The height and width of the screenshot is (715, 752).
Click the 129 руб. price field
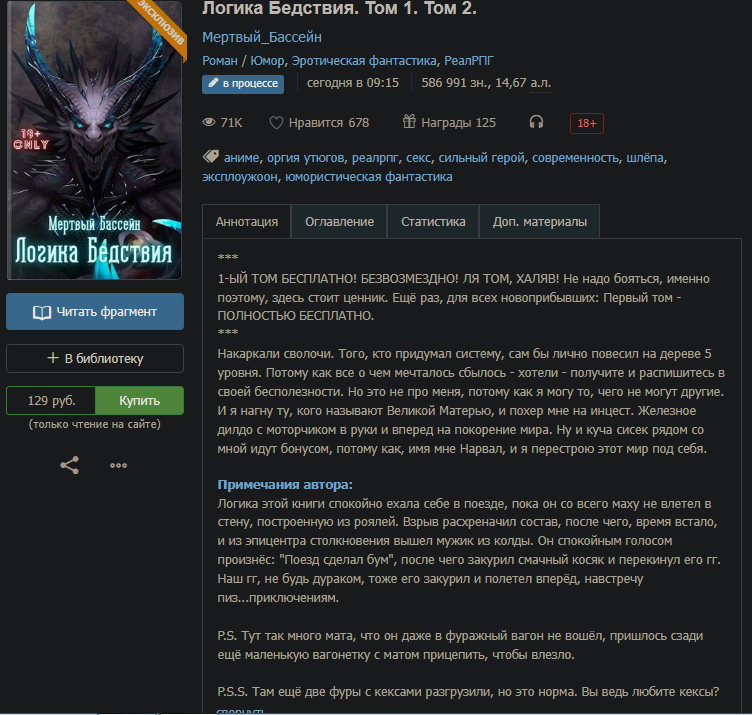tap(51, 400)
